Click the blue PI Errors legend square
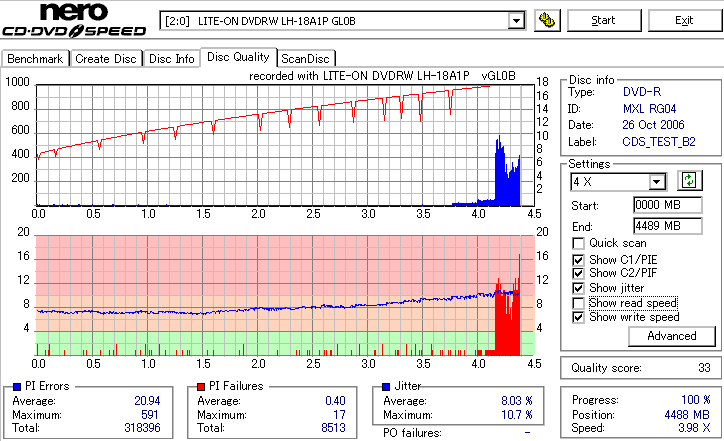The width and height of the screenshot is (724, 441). [x=17, y=387]
